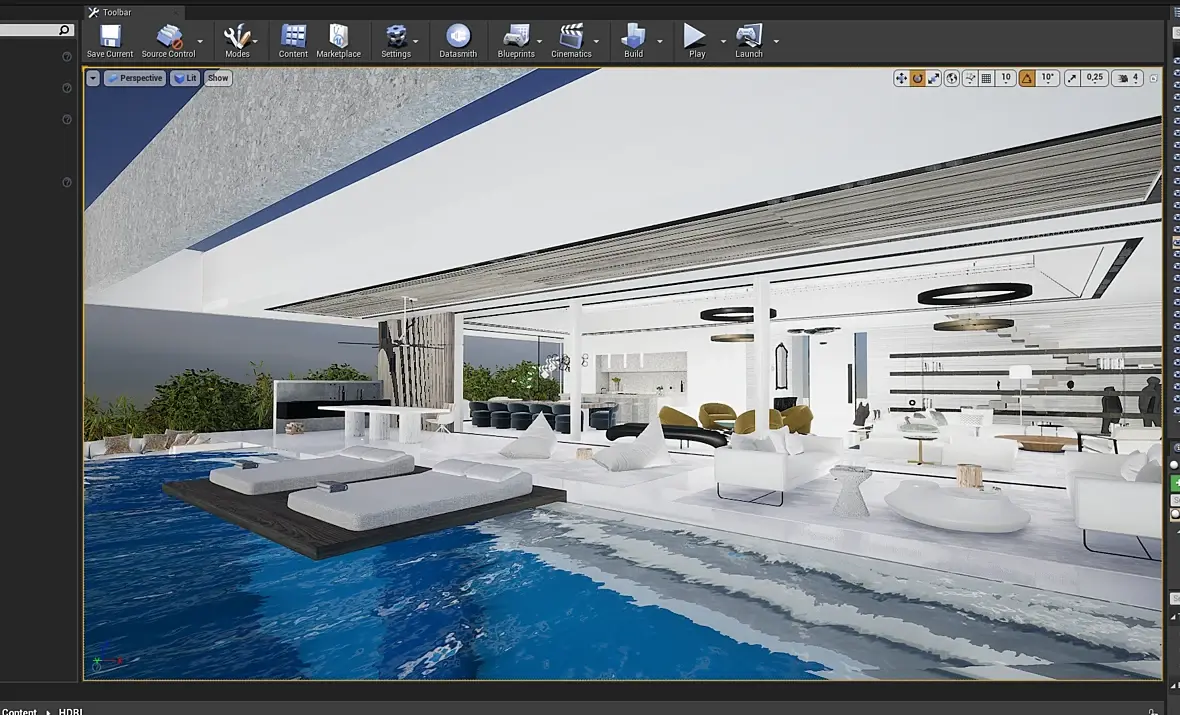Open the Settings toolbar item
Viewport: 1180px width, 715px height.
396,41
